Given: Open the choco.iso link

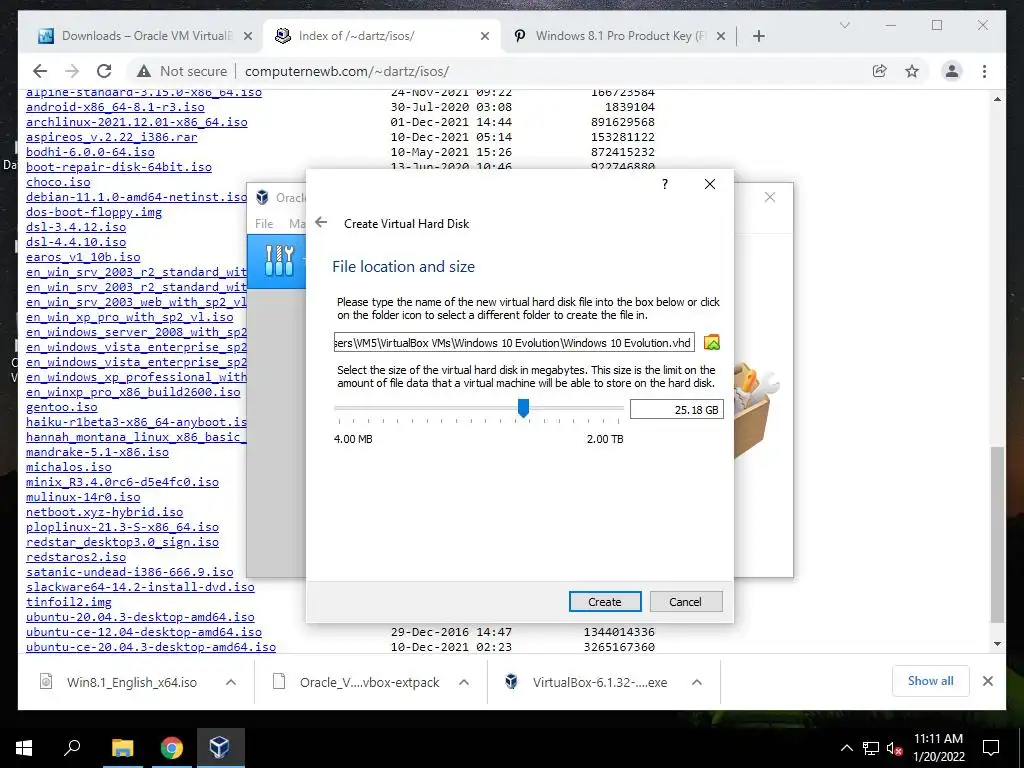Looking at the screenshot, I should tap(58, 182).
